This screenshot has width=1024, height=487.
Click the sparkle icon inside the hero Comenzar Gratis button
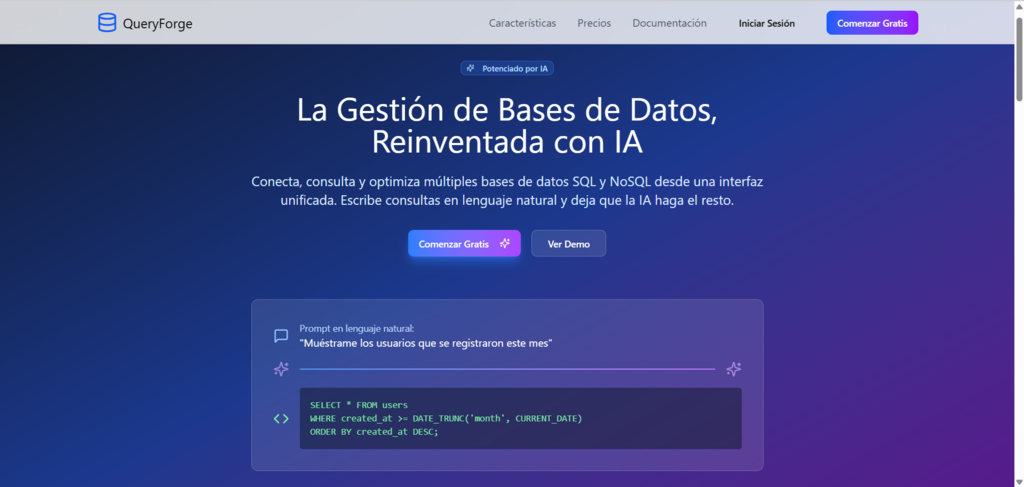505,243
